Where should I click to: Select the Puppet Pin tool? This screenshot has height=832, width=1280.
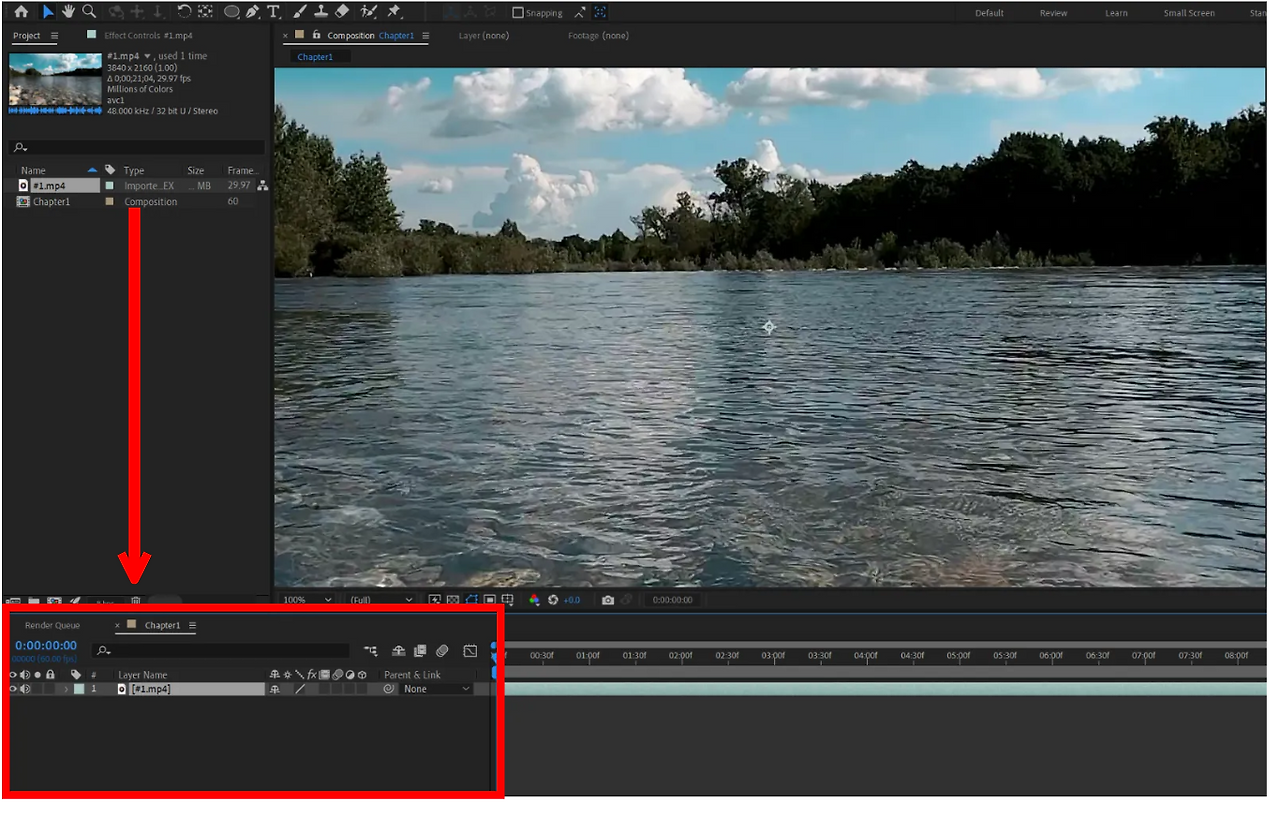(394, 12)
